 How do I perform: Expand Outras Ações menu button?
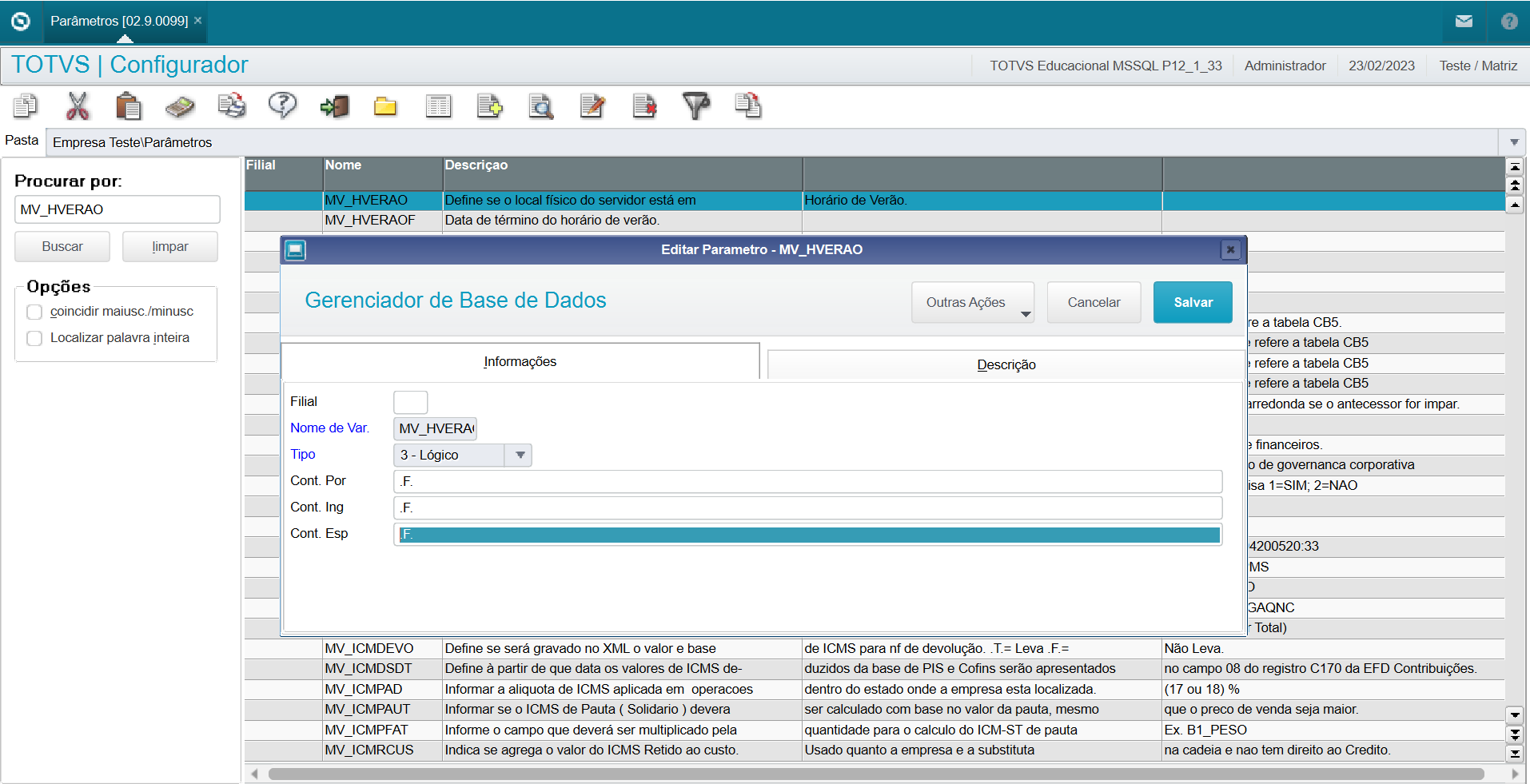973,302
